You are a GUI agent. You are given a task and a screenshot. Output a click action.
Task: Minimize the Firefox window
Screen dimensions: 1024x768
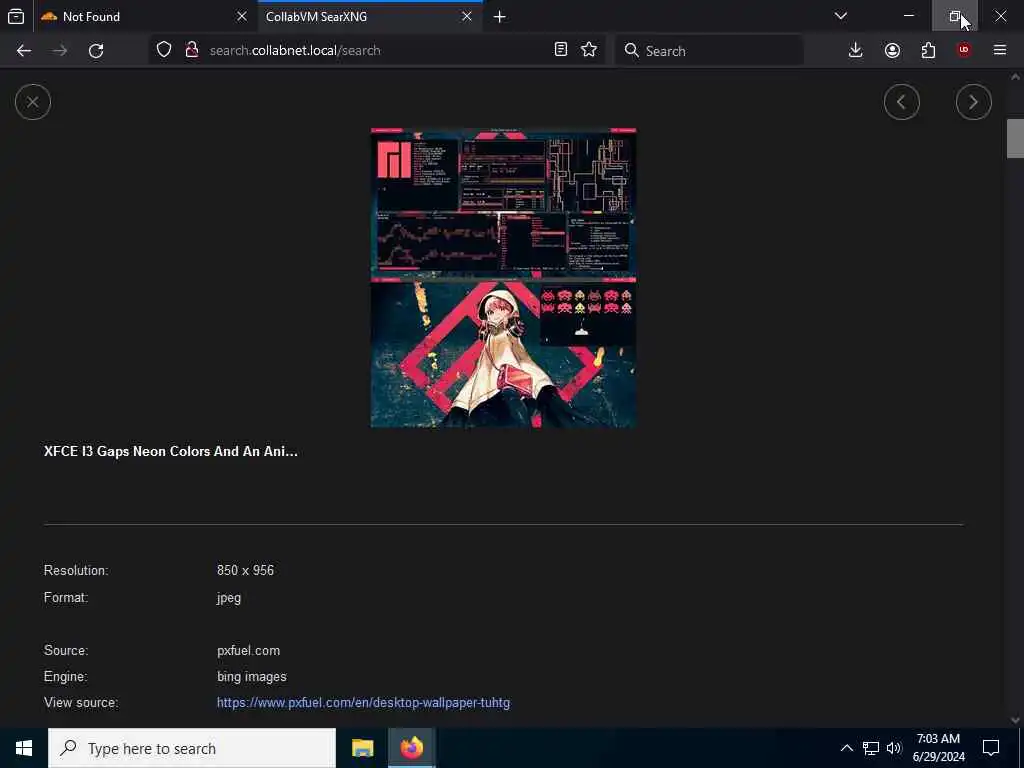tap(909, 16)
